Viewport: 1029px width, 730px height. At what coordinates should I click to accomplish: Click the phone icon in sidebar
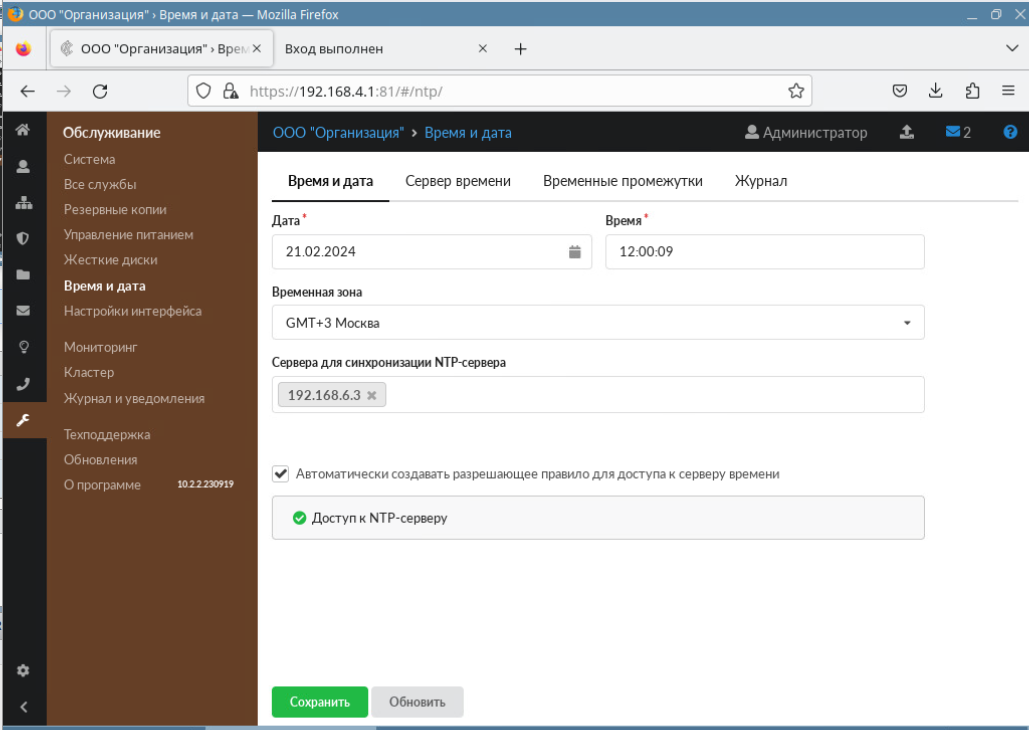pos(23,383)
